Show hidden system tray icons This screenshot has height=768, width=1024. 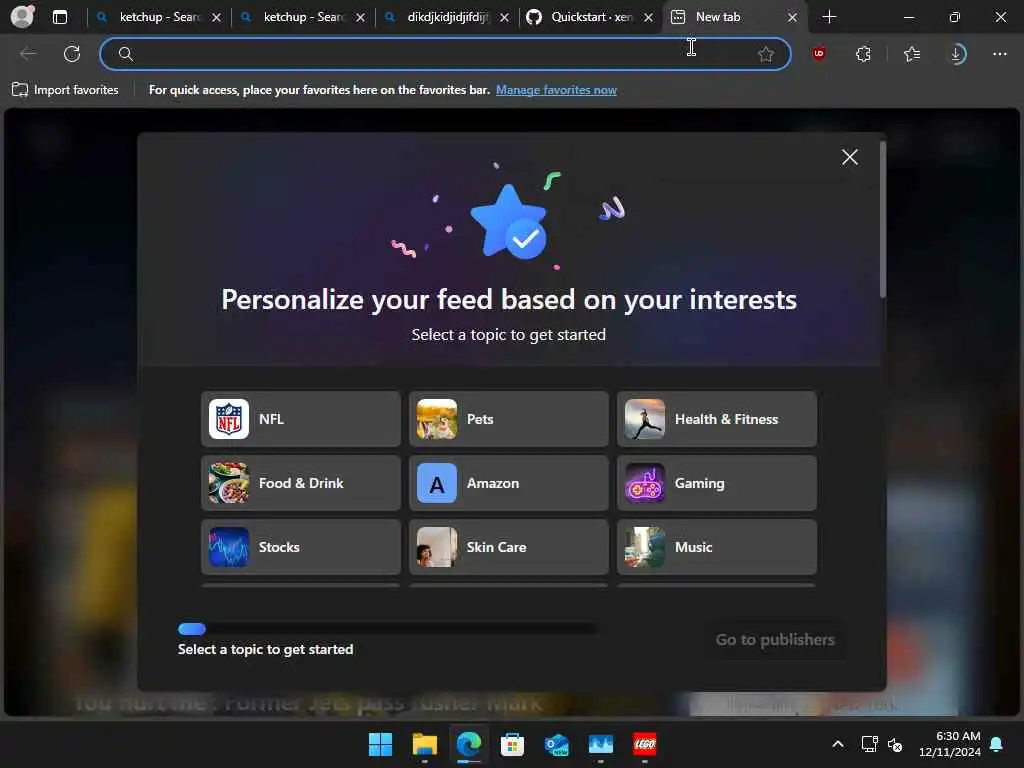838,744
